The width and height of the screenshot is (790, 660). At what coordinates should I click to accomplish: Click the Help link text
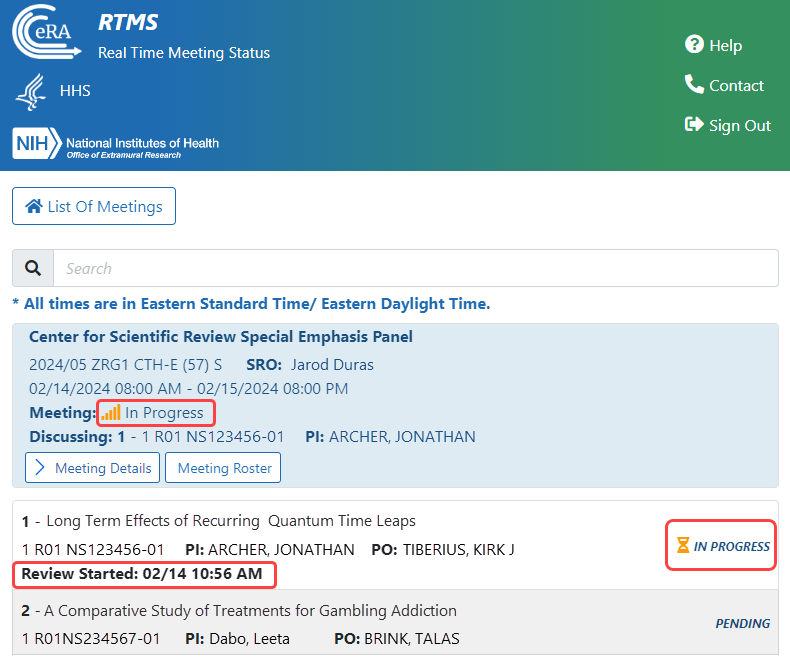pos(726,45)
